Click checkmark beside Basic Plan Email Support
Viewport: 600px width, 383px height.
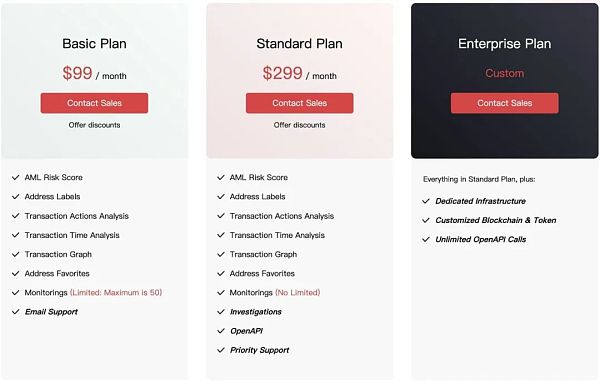click(x=16, y=312)
